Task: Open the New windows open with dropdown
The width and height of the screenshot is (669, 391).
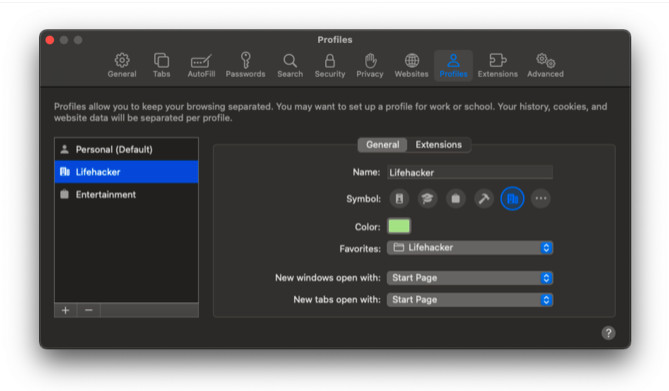Action: coord(470,278)
